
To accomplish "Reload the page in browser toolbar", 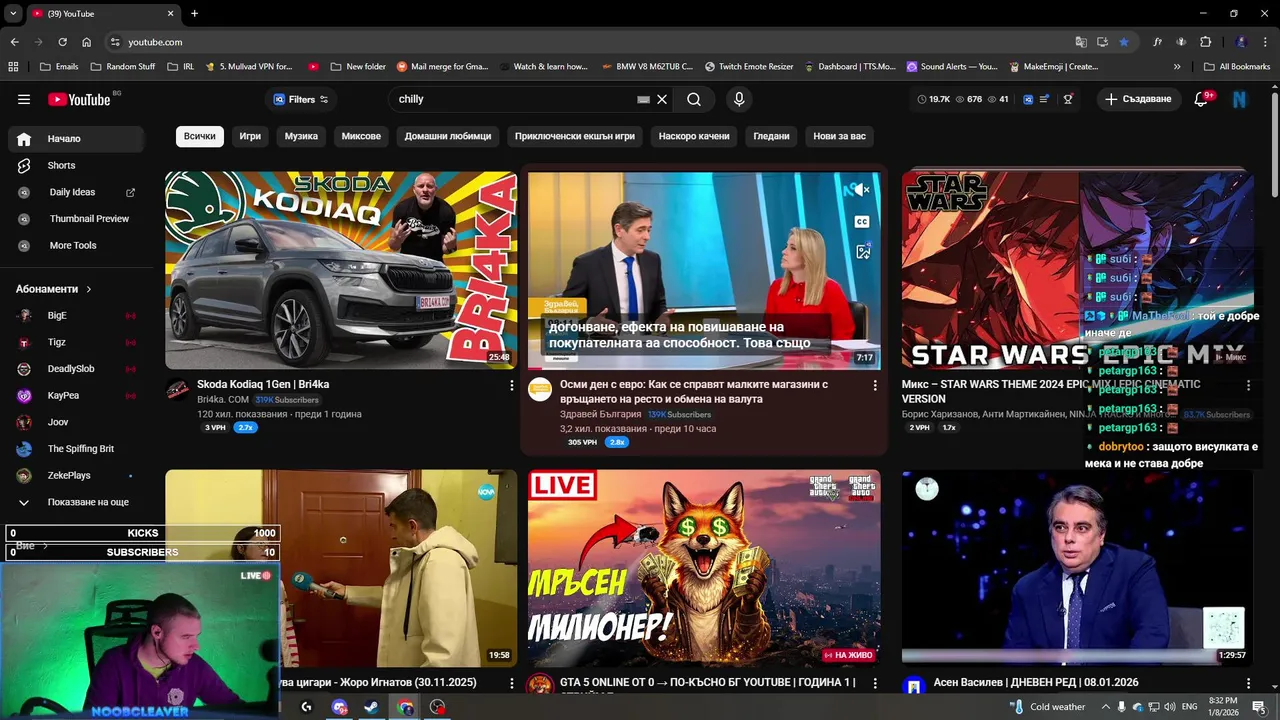I will point(62,42).
